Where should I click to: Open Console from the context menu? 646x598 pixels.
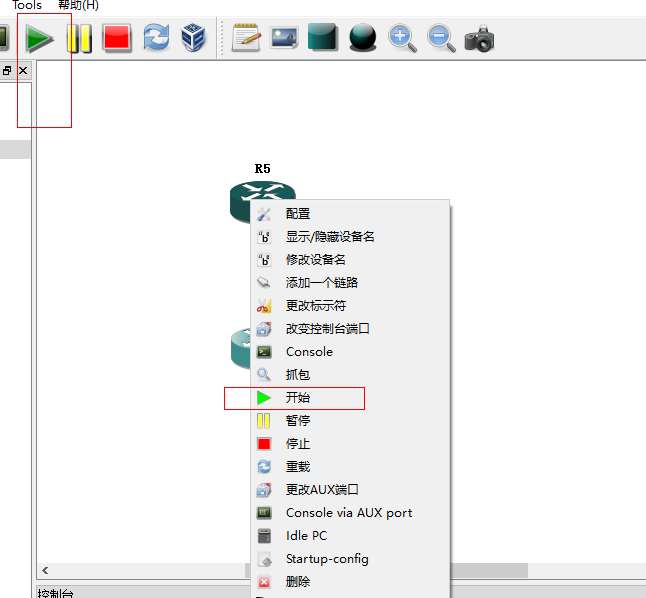click(x=349, y=352)
